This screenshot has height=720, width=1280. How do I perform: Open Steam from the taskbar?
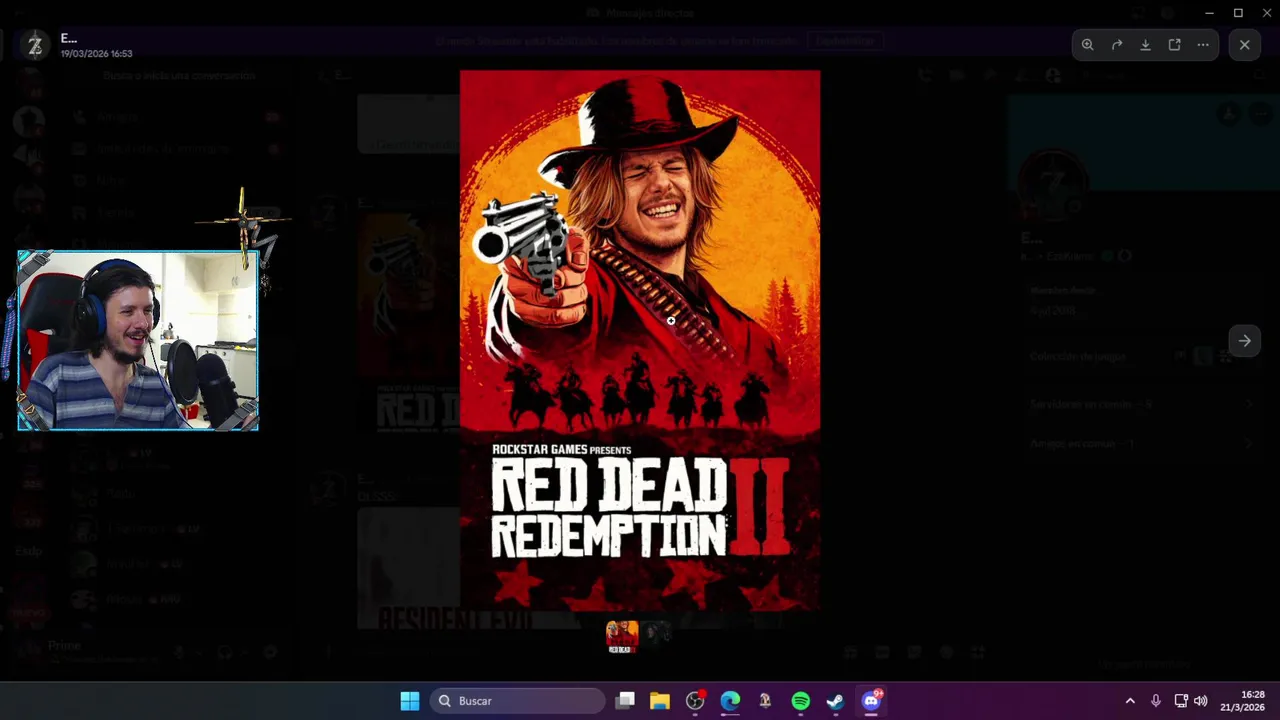click(836, 701)
